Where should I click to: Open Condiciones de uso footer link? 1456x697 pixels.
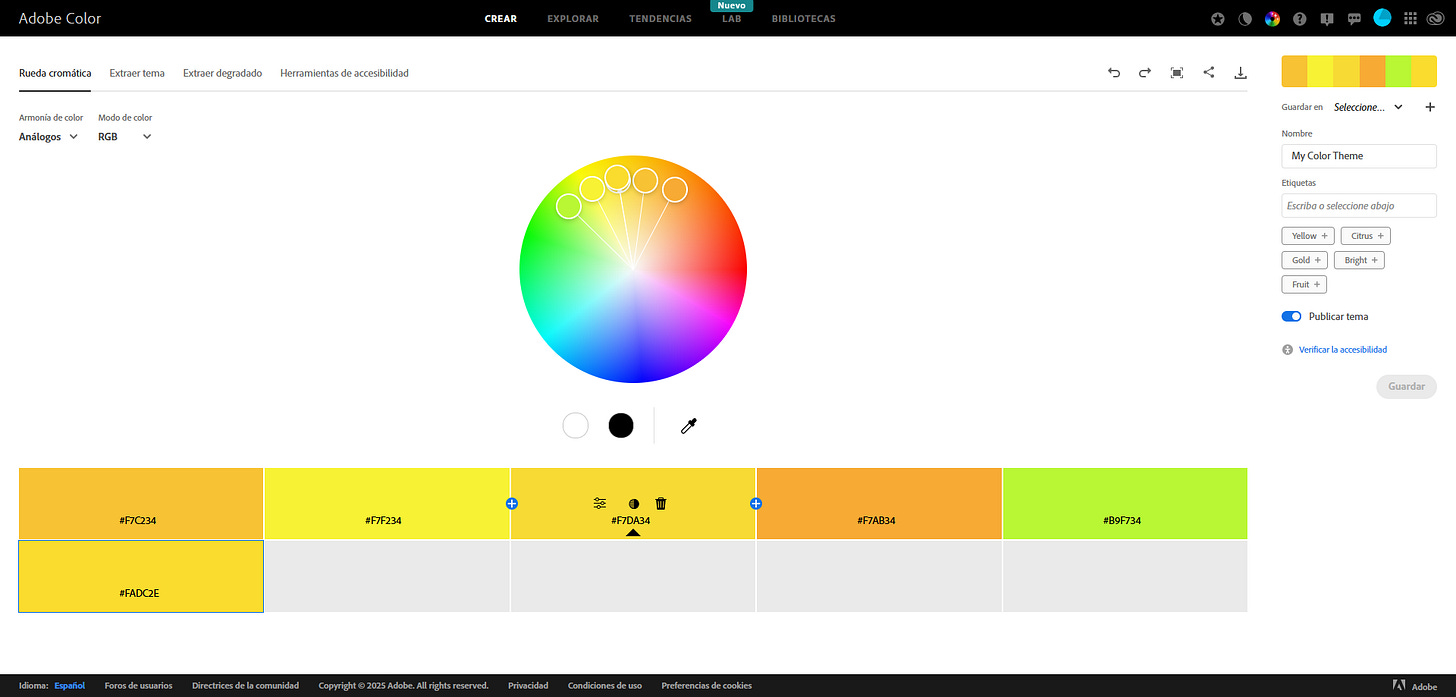click(605, 686)
